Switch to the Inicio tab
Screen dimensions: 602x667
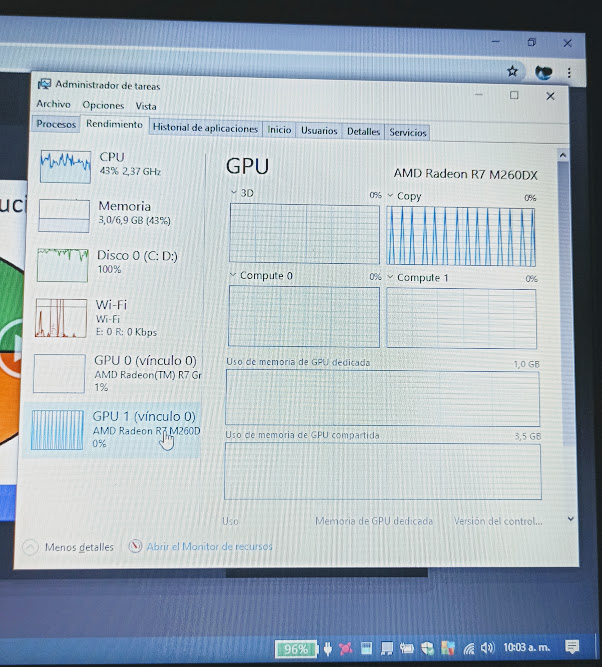[x=279, y=130]
